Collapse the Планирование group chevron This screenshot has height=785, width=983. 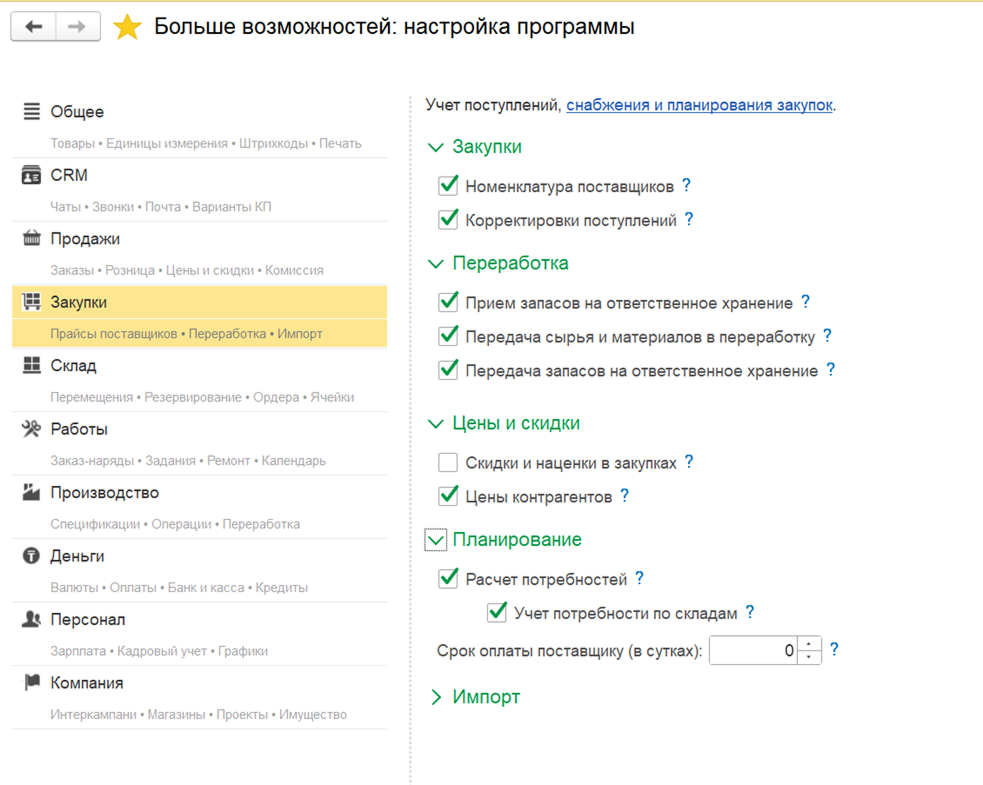(x=436, y=540)
